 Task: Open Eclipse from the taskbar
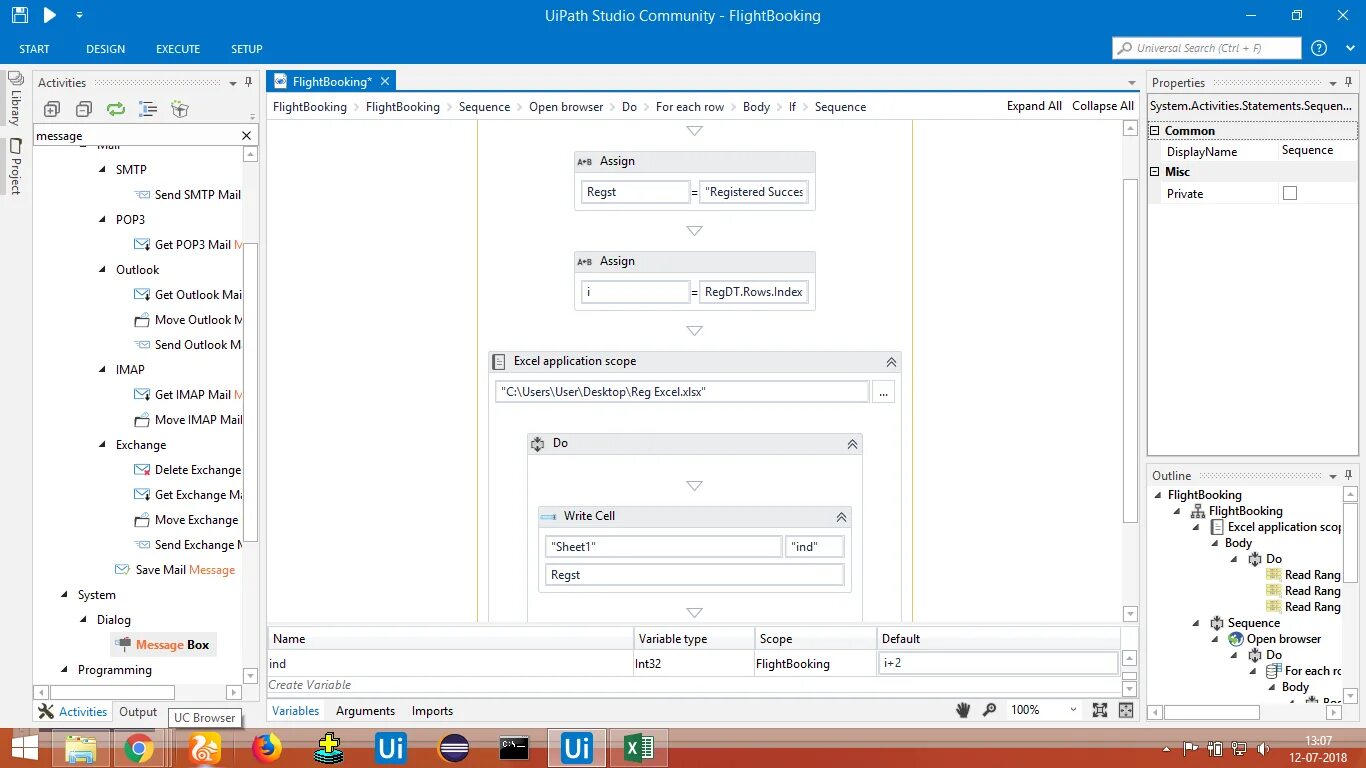(x=453, y=748)
